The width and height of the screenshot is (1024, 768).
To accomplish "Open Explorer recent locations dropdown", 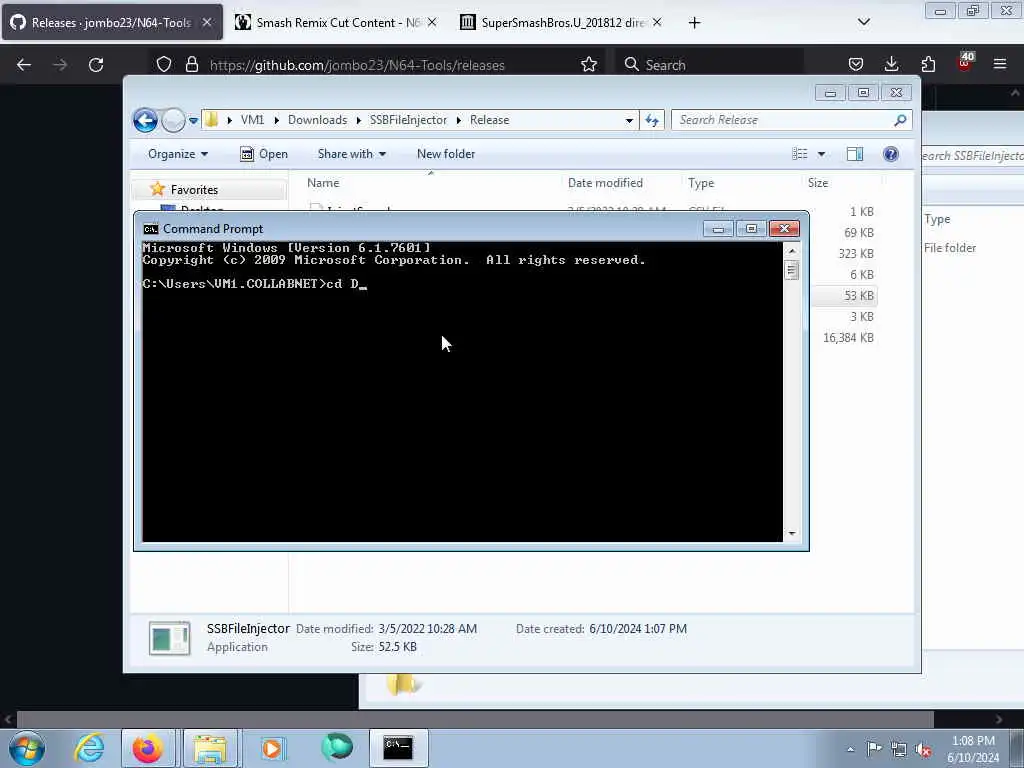I will [x=193, y=121].
